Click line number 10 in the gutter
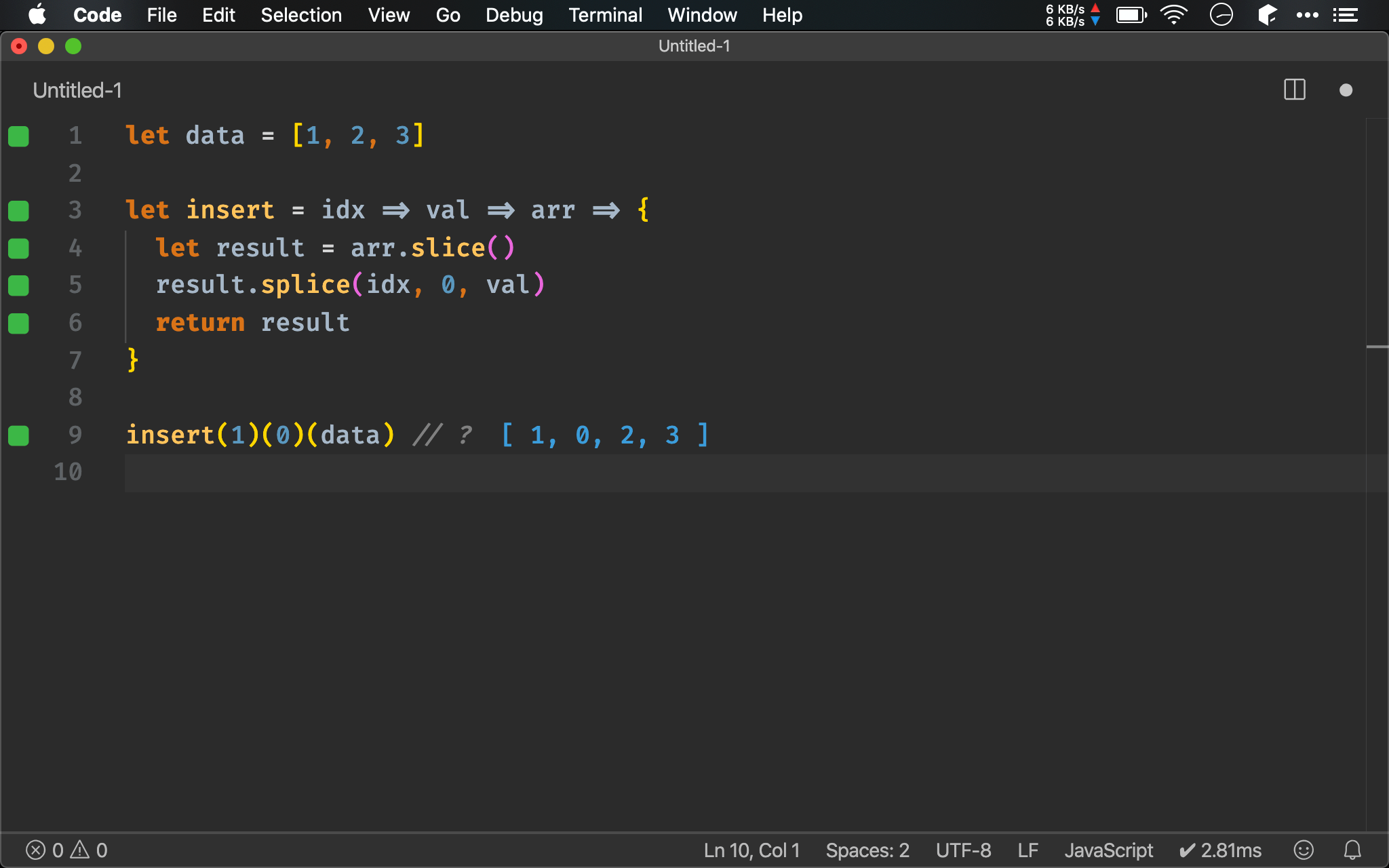 pyautogui.click(x=68, y=472)
